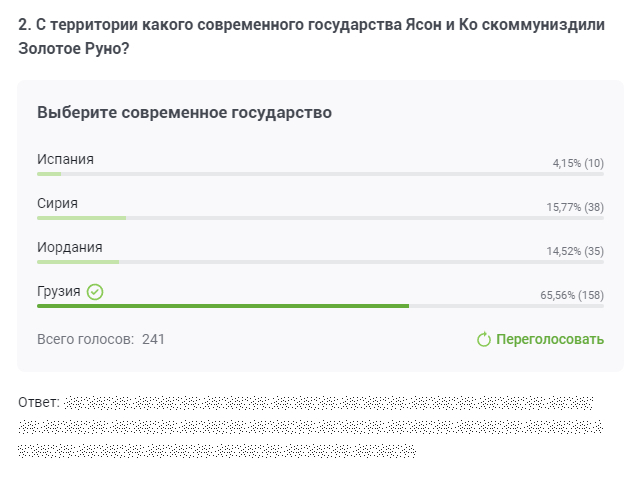
Task: Click the question title about Золотое Руно
Action: tap(312, 36)
